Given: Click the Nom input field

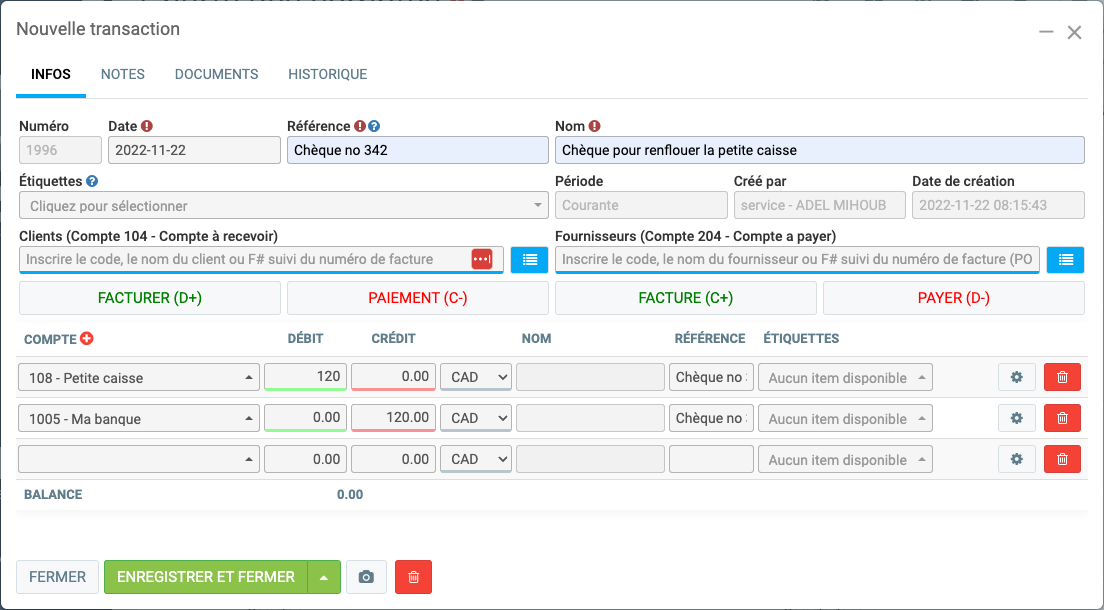Looking at the screenshot, I should pyautogui.click(x=819, y=150).
